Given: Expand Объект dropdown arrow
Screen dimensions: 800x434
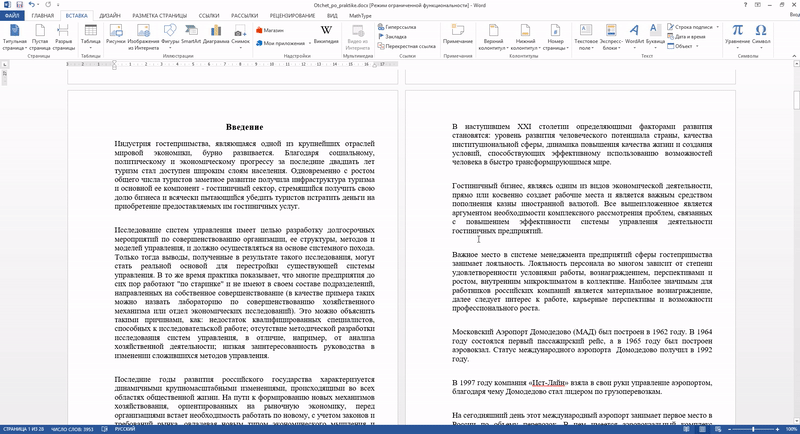Looking at the screenshot, I should tap(697, 46).
